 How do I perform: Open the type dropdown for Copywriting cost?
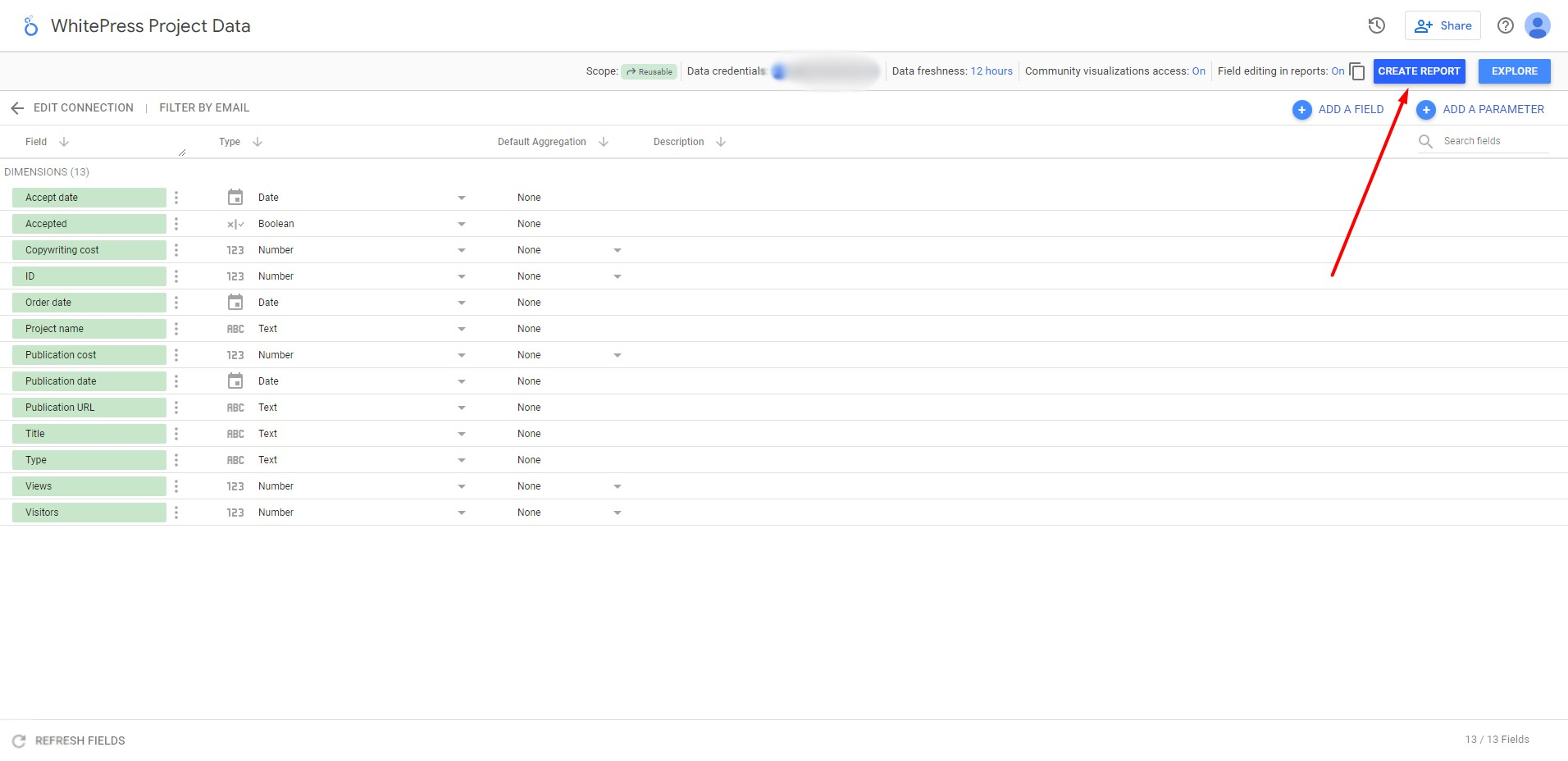pos(462,250)
